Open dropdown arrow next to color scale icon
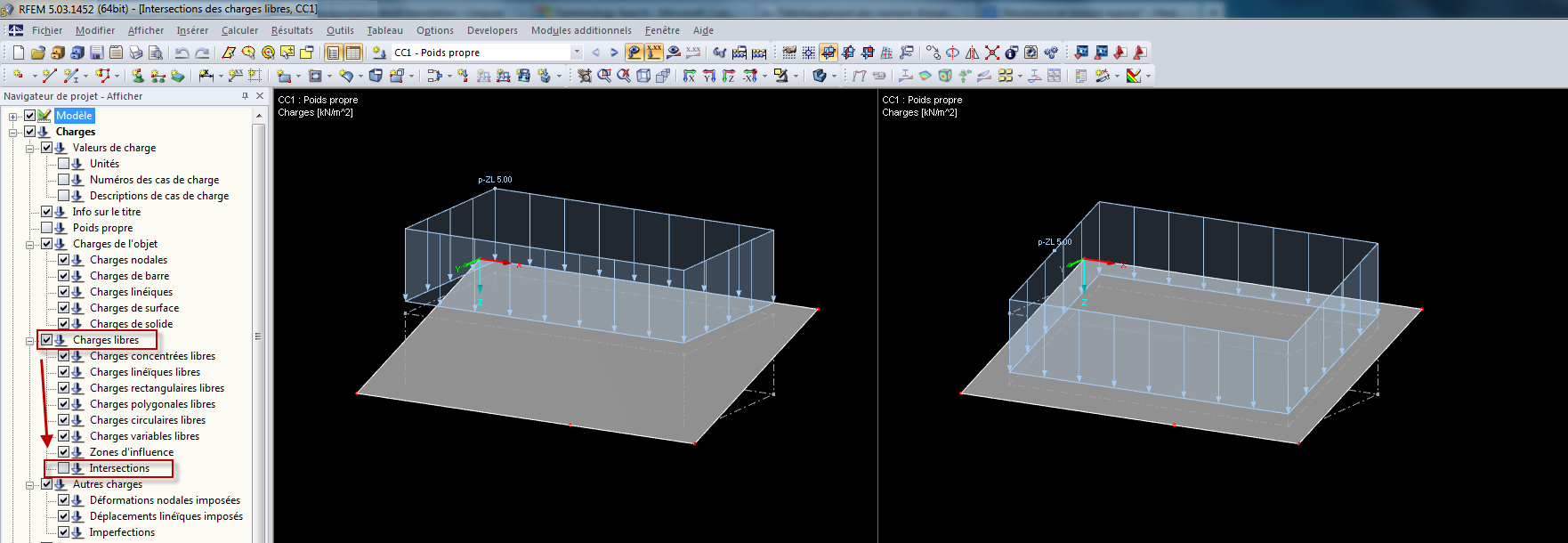The width and height of the screenshot is (1568, 543). (x=1148, y=76)
